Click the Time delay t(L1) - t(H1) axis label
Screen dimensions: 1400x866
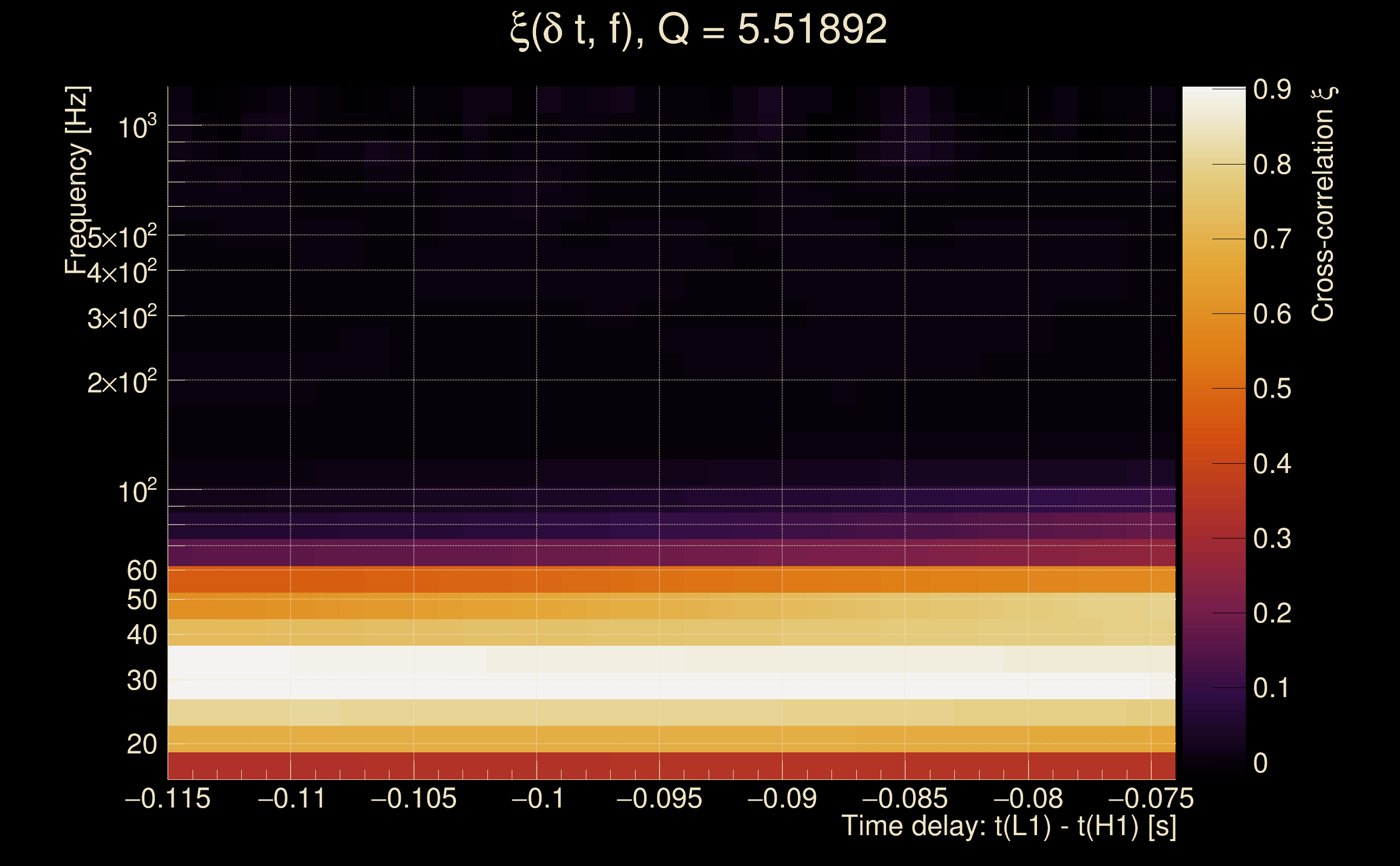point(1008,826)
